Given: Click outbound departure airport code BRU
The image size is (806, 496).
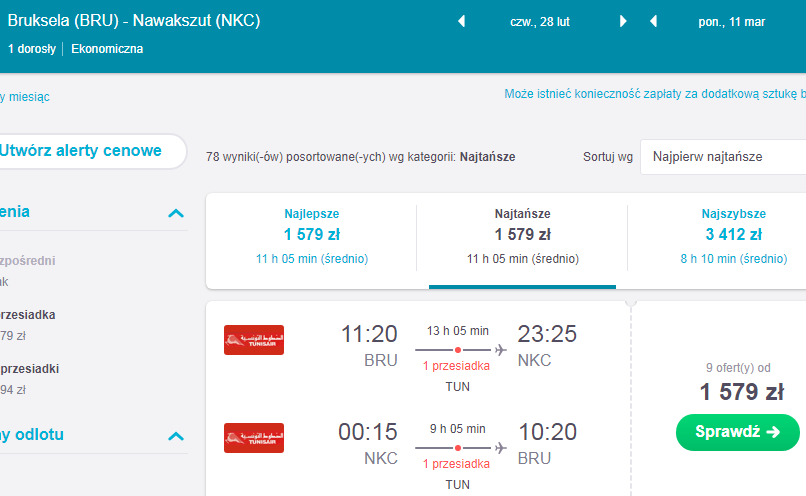Looking at the screenshot, I should click(x=381, y=360).
